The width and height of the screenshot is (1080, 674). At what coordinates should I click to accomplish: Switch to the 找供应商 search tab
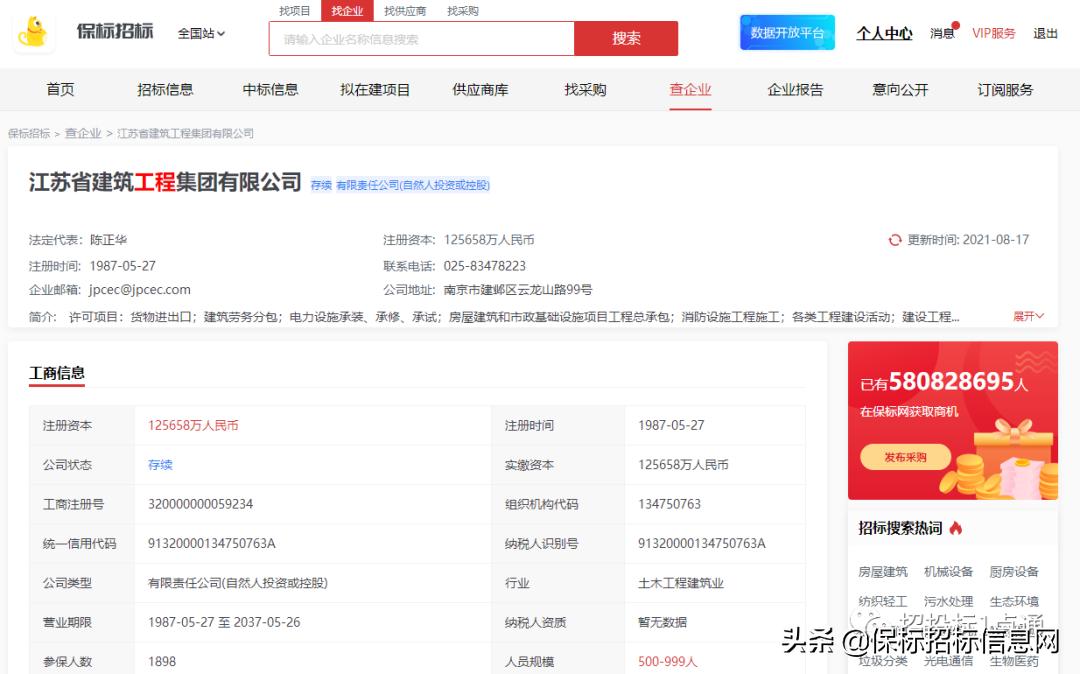tap(405, 11)
